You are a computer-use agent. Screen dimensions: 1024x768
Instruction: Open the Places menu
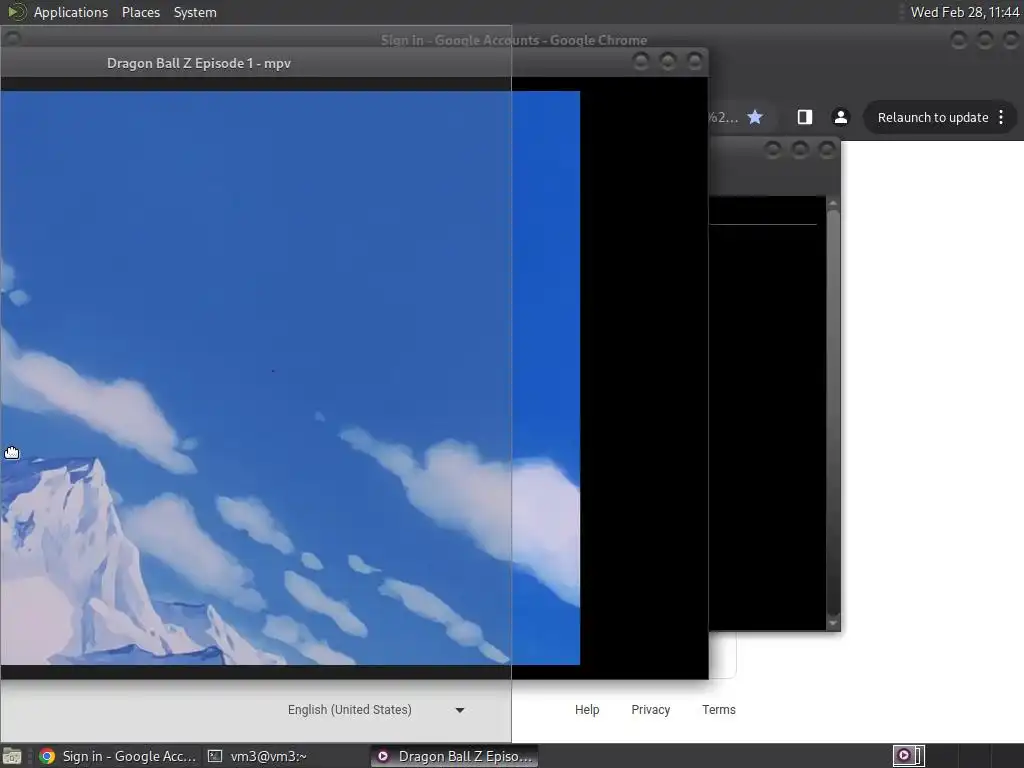click(x=140, y=12)
